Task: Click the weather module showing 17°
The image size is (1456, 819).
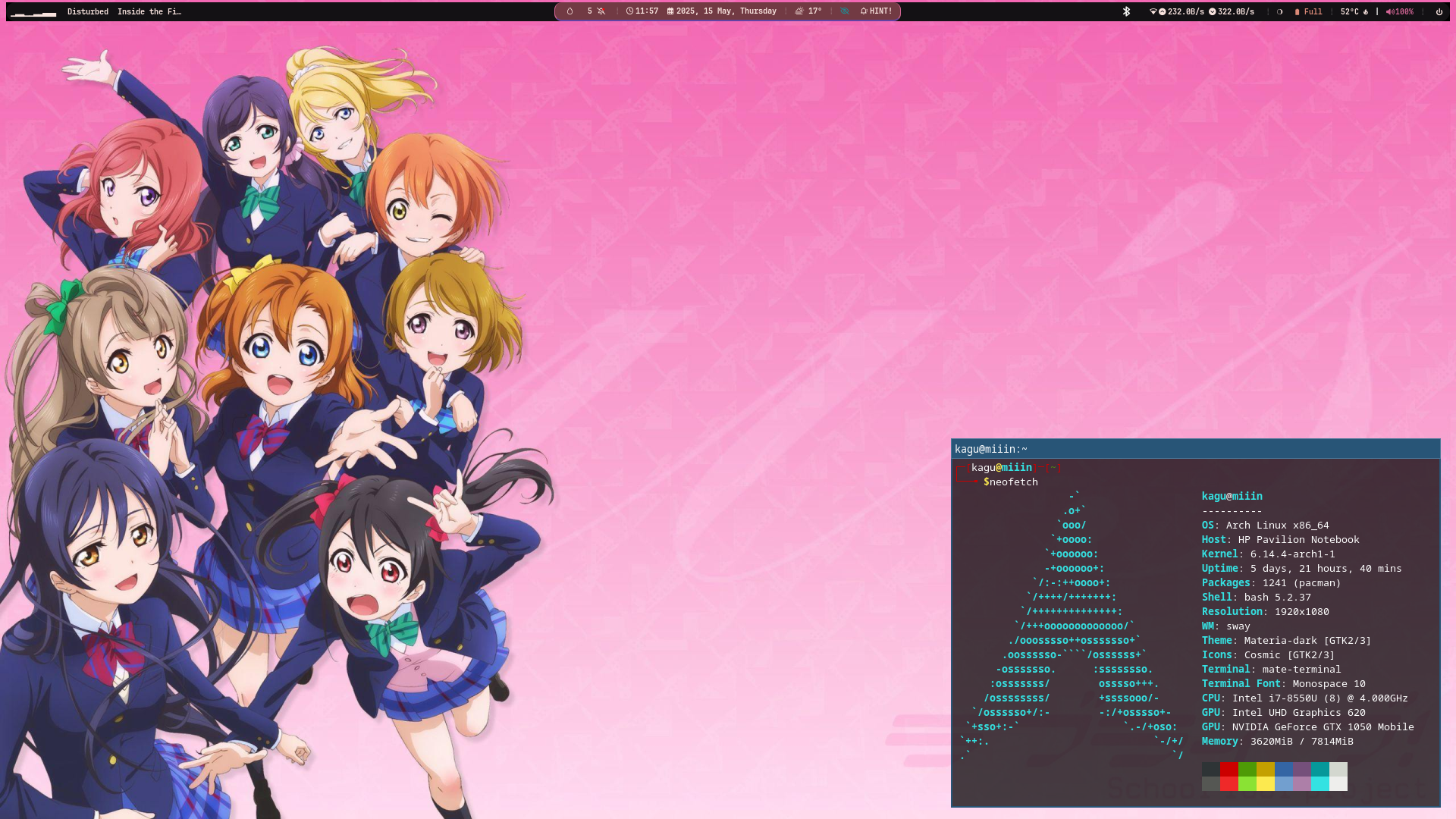Action: [808, 11]
